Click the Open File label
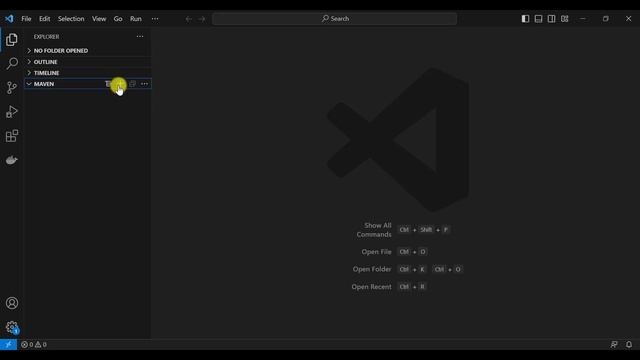Image resolution: width=640 pixels, height=360 pixels. tap(376, 252)
